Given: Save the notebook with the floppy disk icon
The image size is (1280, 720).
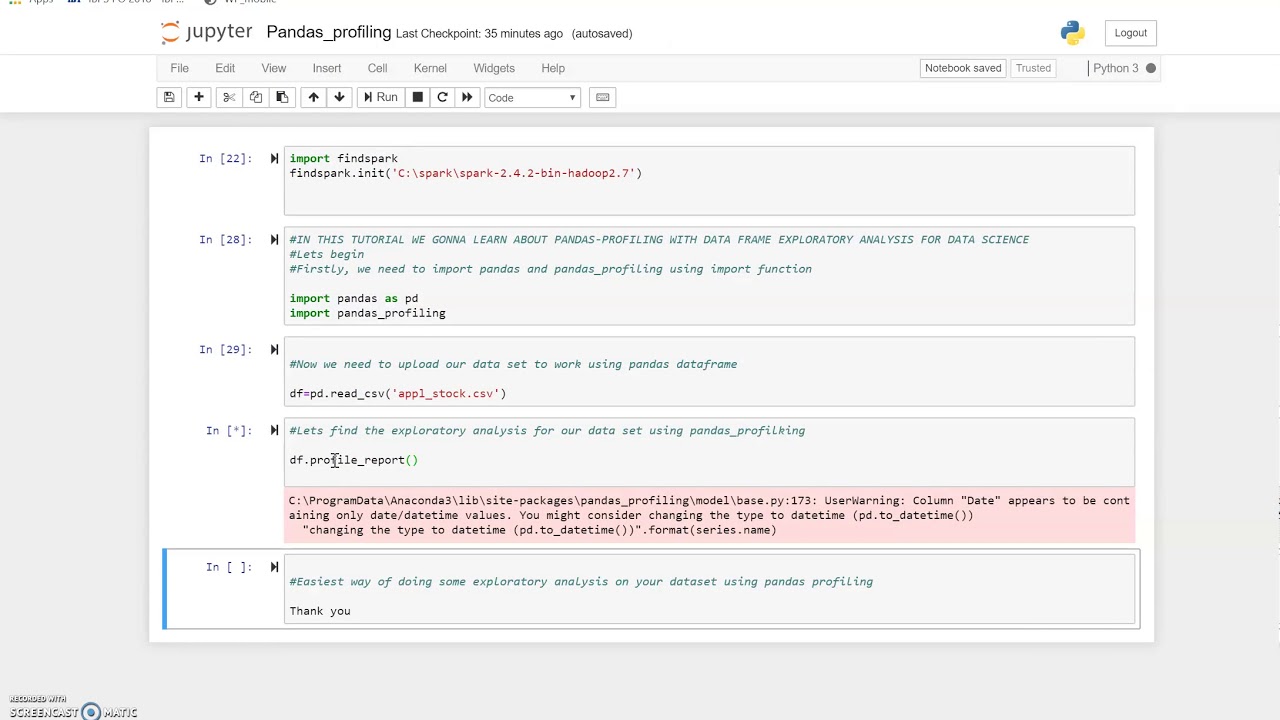Looking at the screenshot, I should (169, 97).
